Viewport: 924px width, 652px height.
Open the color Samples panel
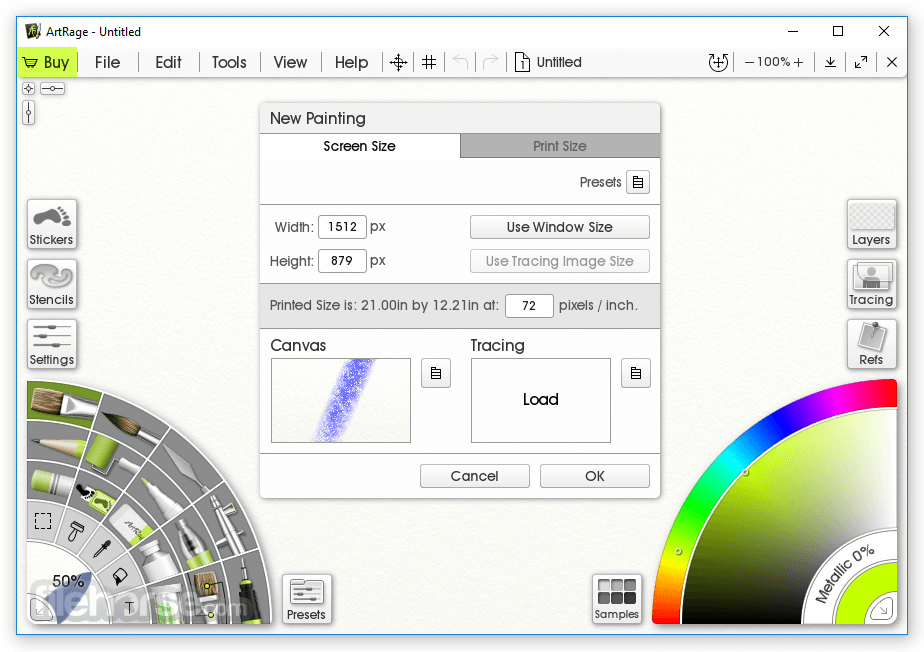(616, 599)
